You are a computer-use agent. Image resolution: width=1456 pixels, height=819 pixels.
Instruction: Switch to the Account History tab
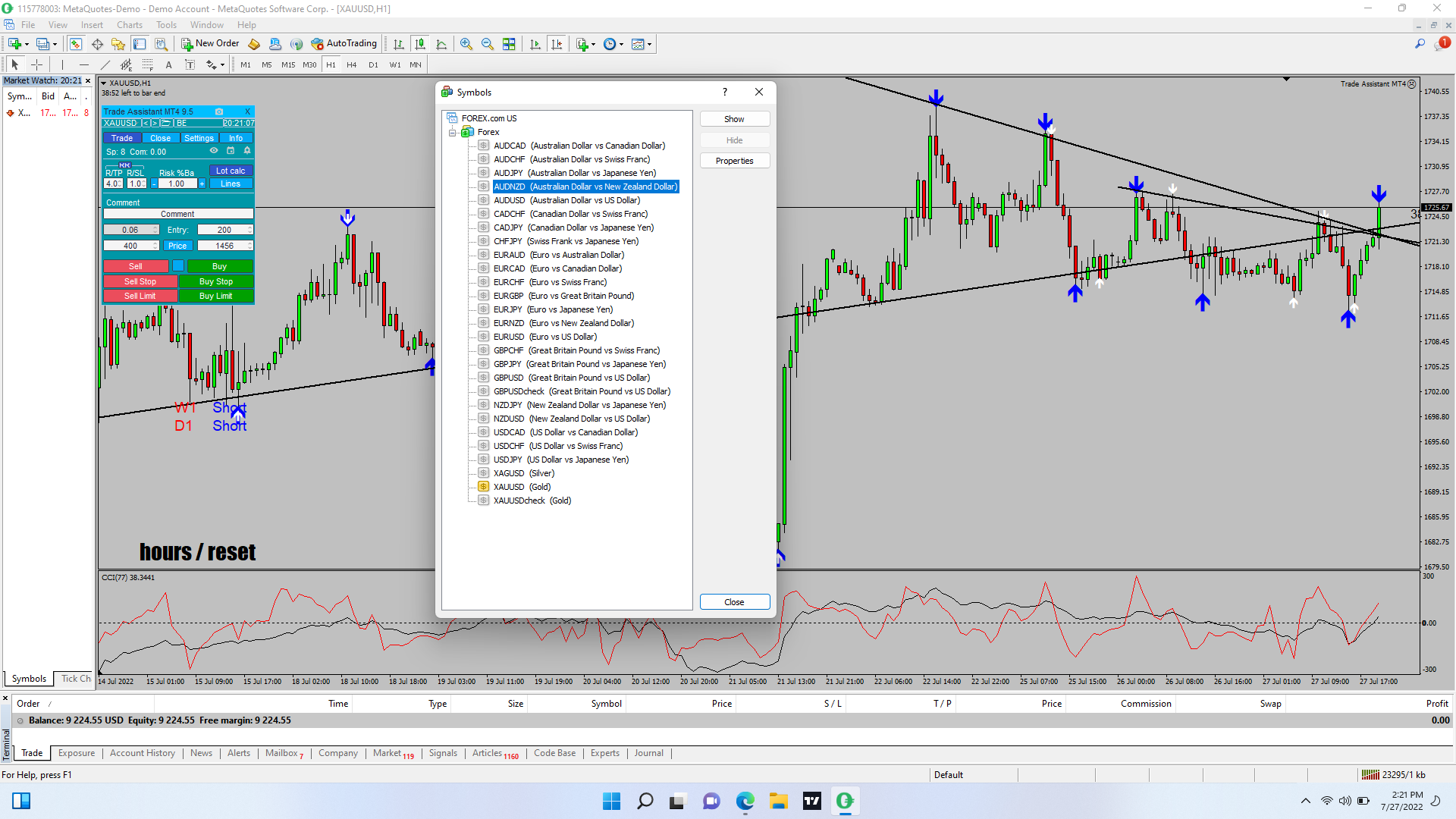pos(142,753)
